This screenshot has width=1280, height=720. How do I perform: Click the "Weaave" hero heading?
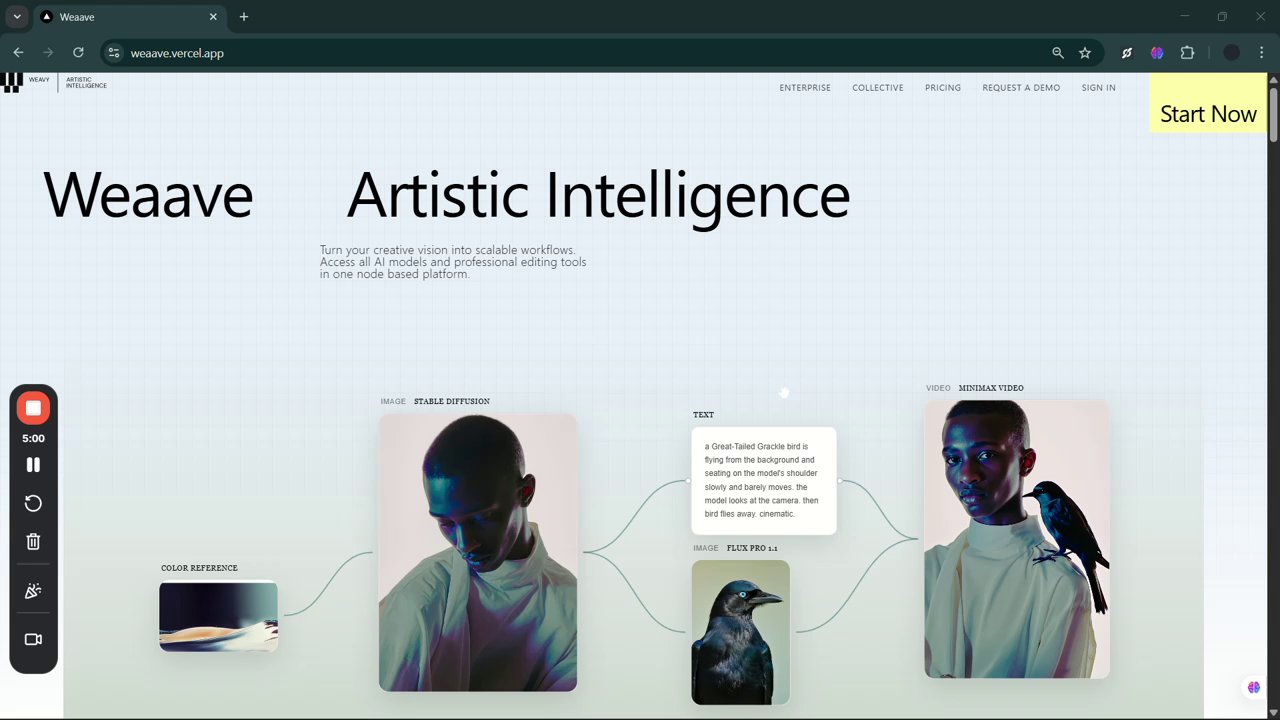coord(148,195)
